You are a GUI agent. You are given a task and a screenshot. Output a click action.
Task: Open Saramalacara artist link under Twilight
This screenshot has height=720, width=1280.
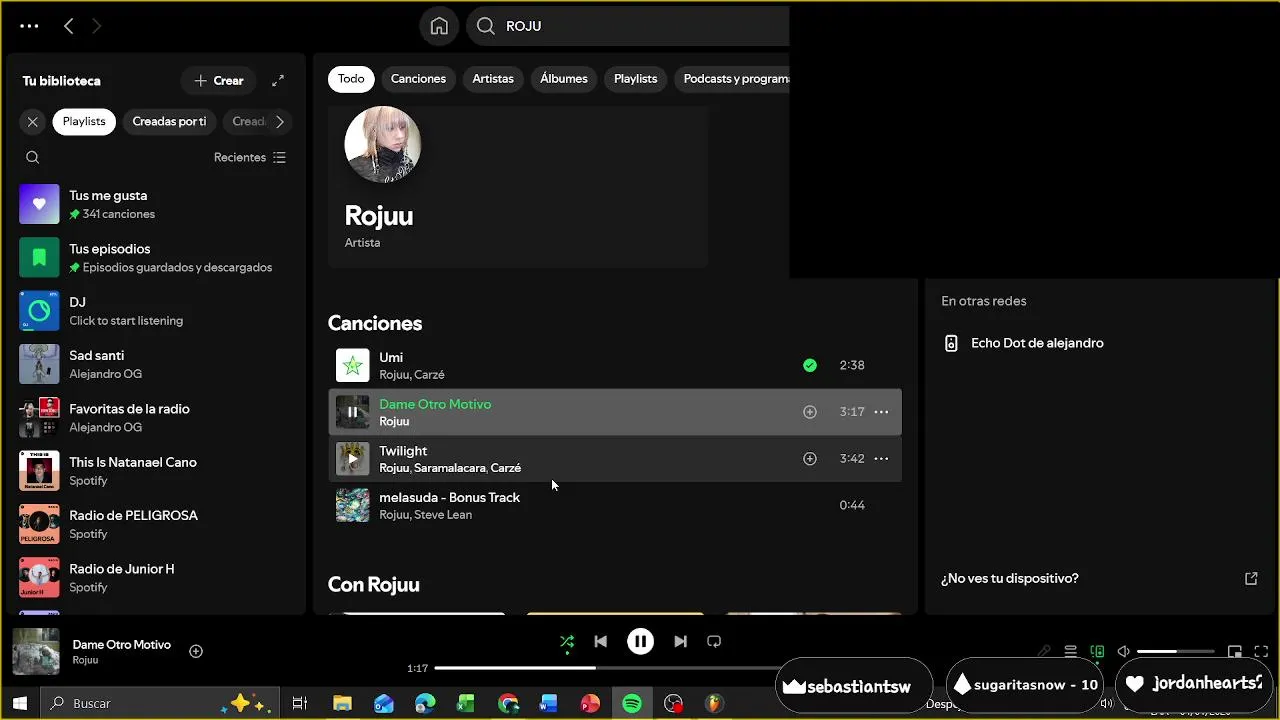pos(450,468)
